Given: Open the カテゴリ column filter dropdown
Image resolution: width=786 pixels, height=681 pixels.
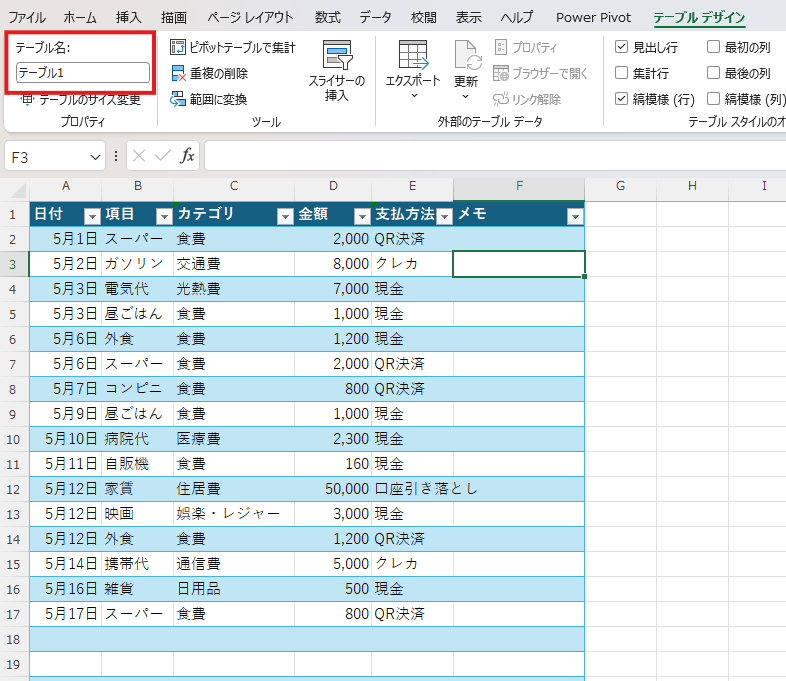Looking at the screenshot, I should tap(285, 216).
